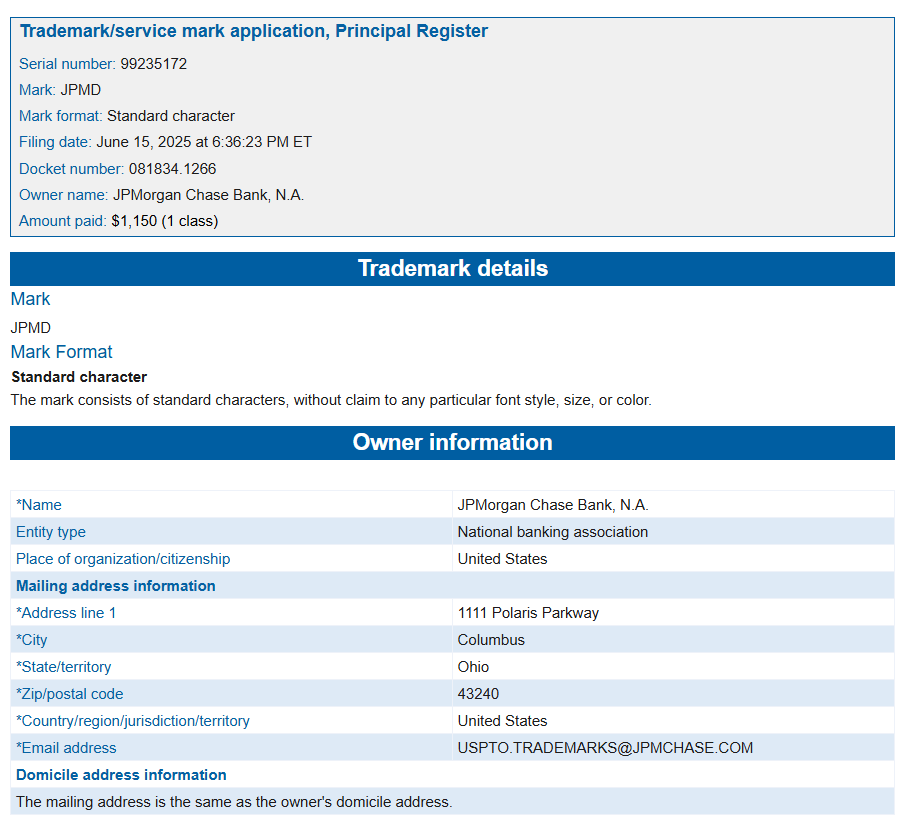Click the '*Name' field label
902x816 pixels.
click(x=39, y=505)
